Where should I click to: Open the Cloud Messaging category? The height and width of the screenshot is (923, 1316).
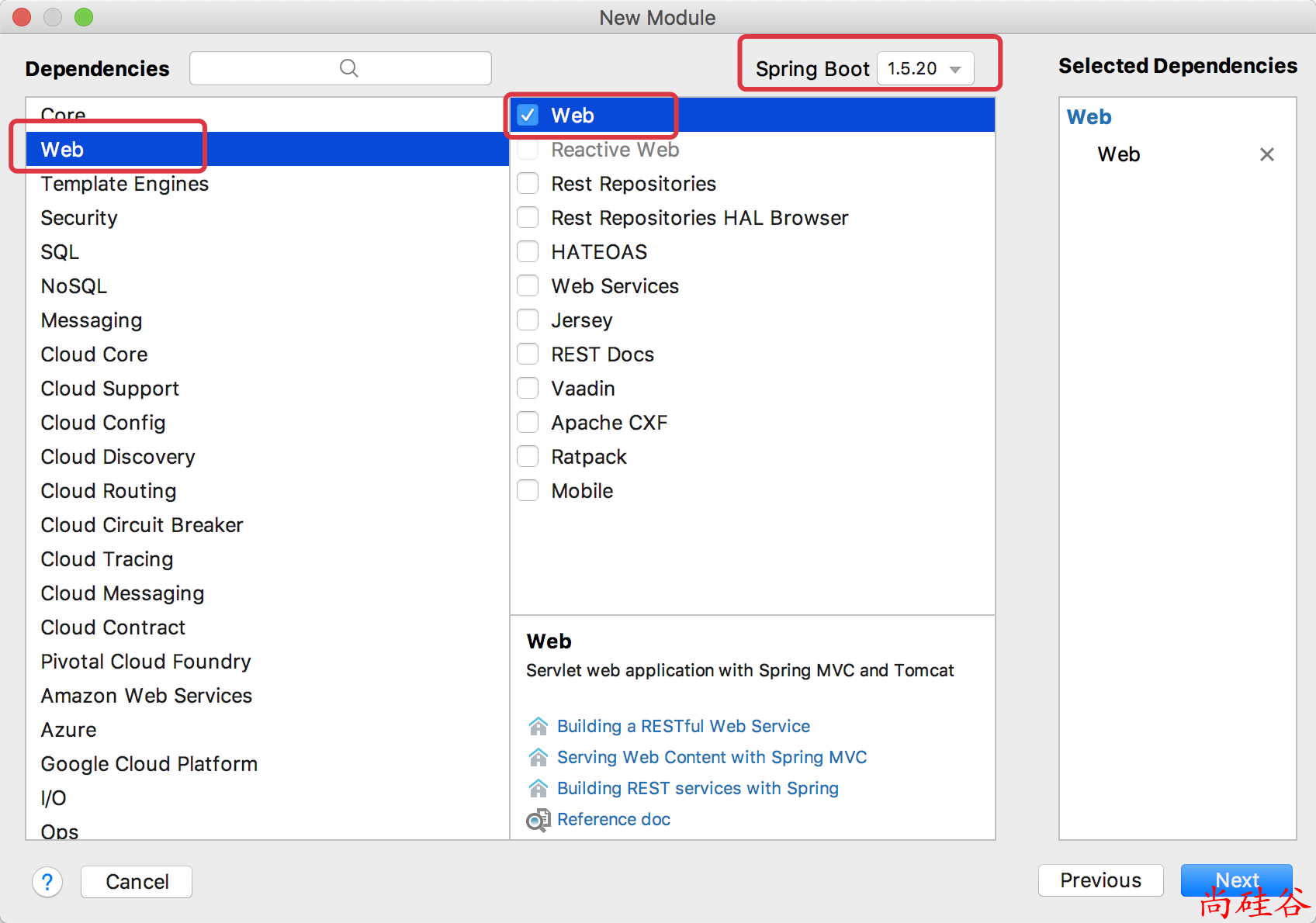[267, 593]
